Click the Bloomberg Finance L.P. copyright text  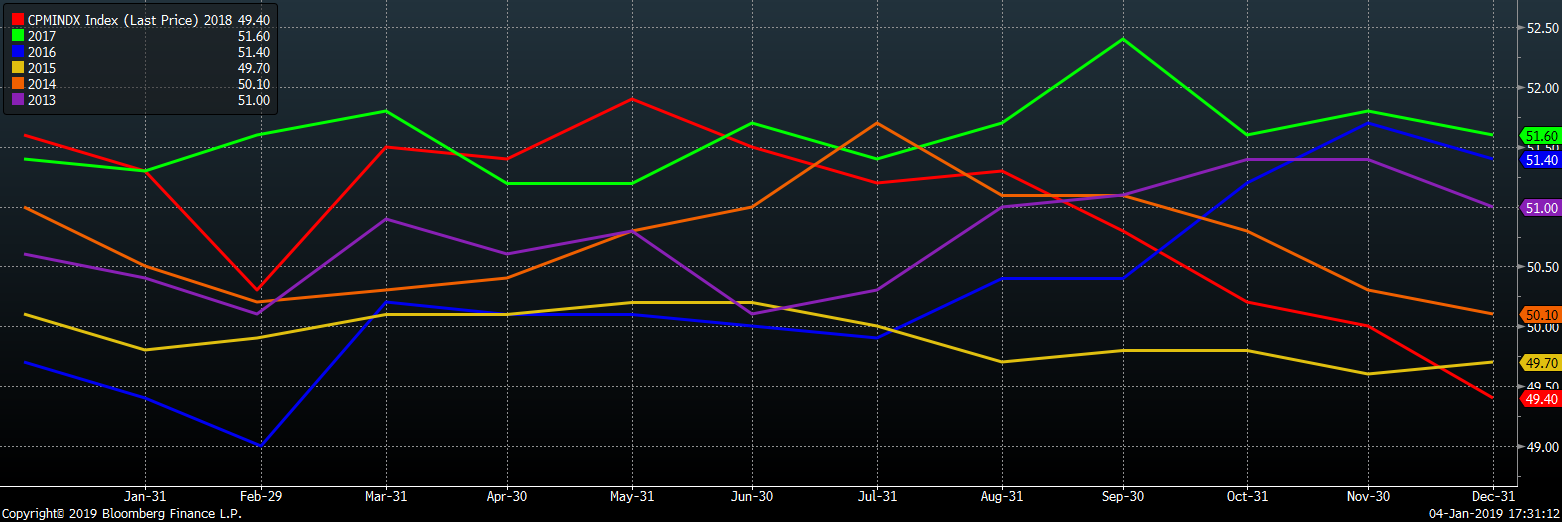coord(121,513)
